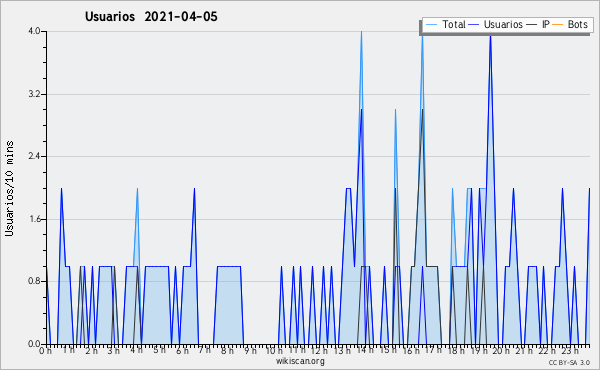This screenshot has height=370, width=600.
Task: Click the 13 h x-axis label
Action: click(x=342, y=350)
